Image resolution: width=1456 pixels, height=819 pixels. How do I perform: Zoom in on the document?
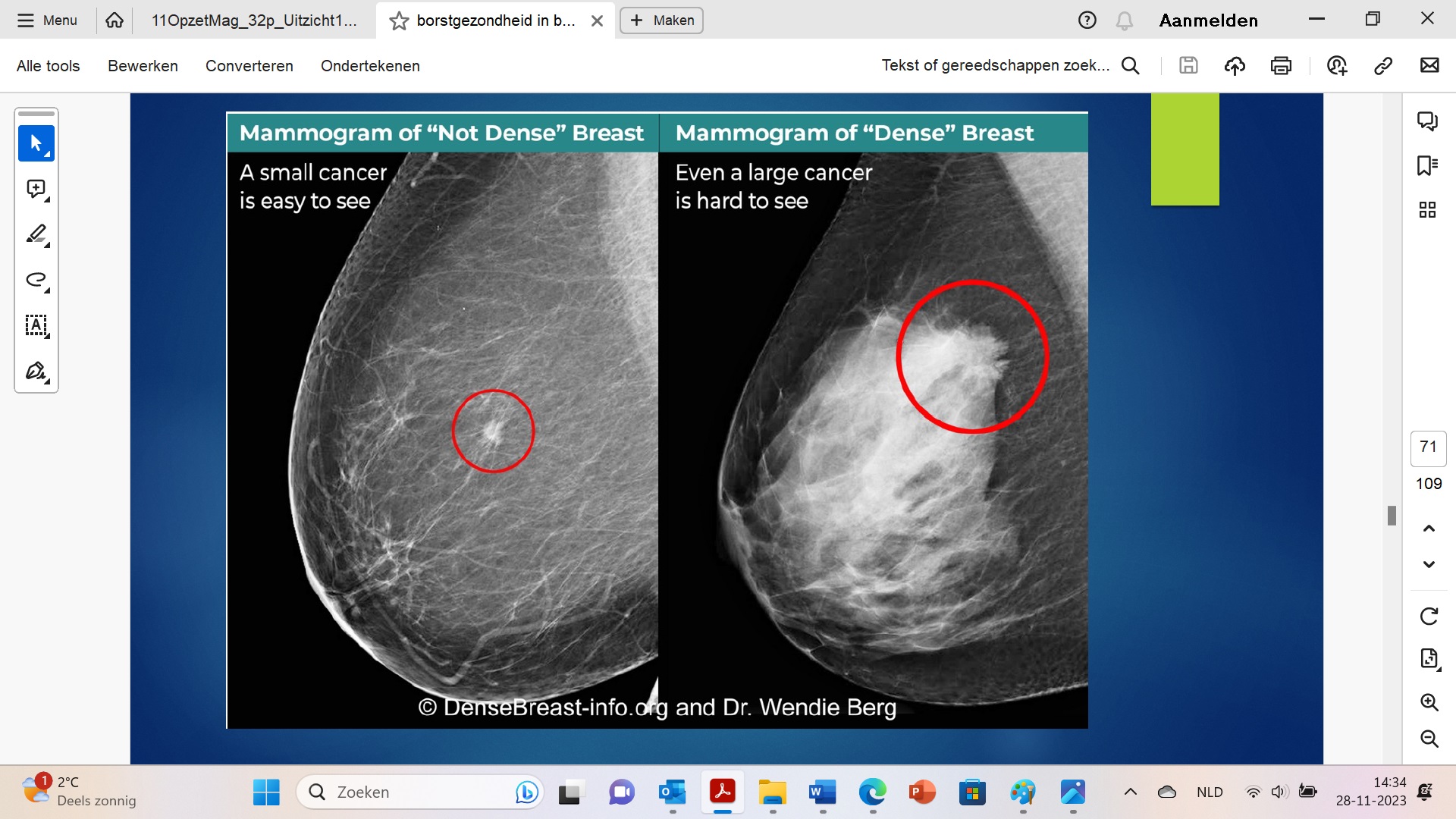pos(1429,702)
